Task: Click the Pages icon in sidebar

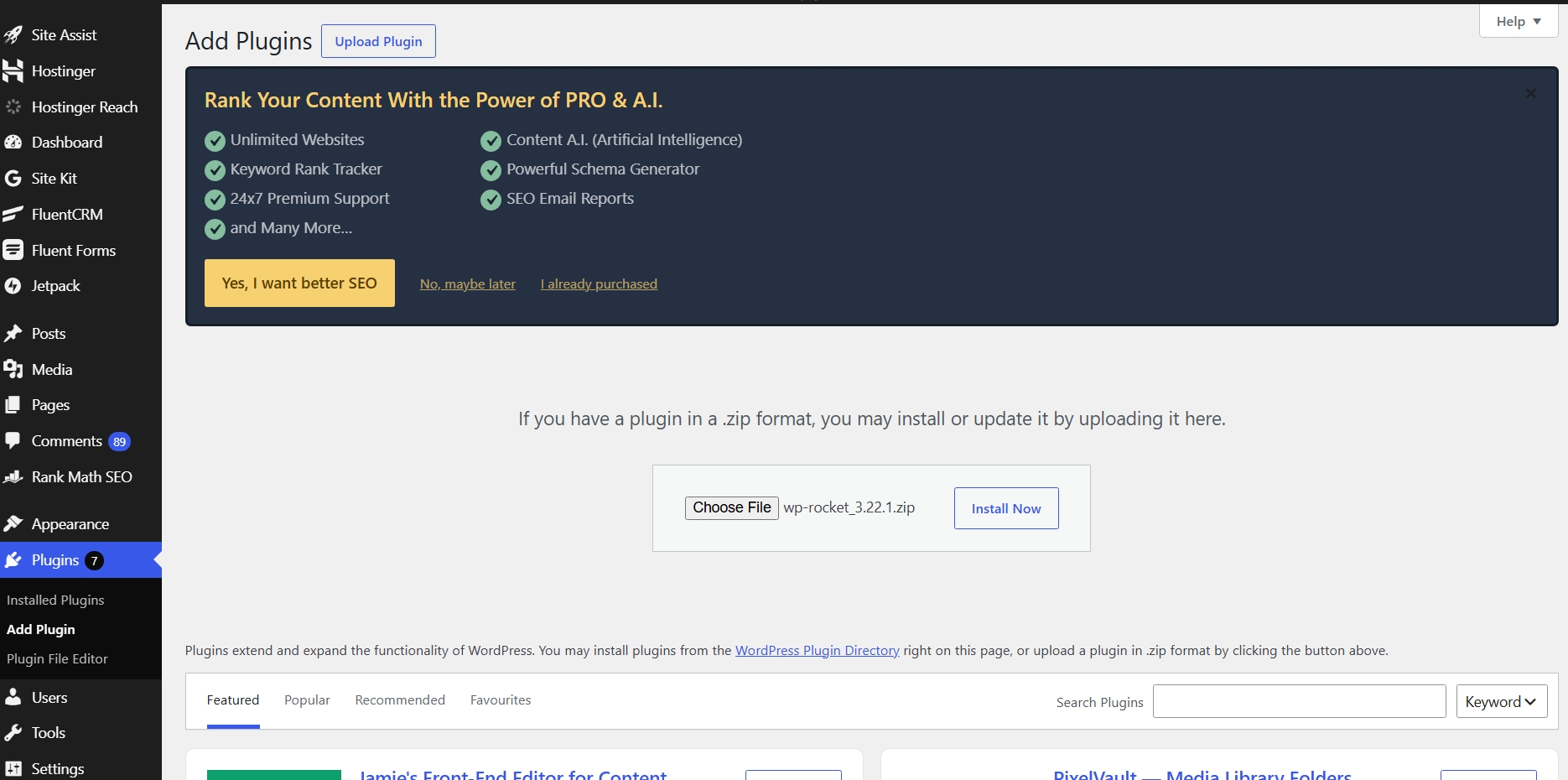Action: tap(13, 405)
